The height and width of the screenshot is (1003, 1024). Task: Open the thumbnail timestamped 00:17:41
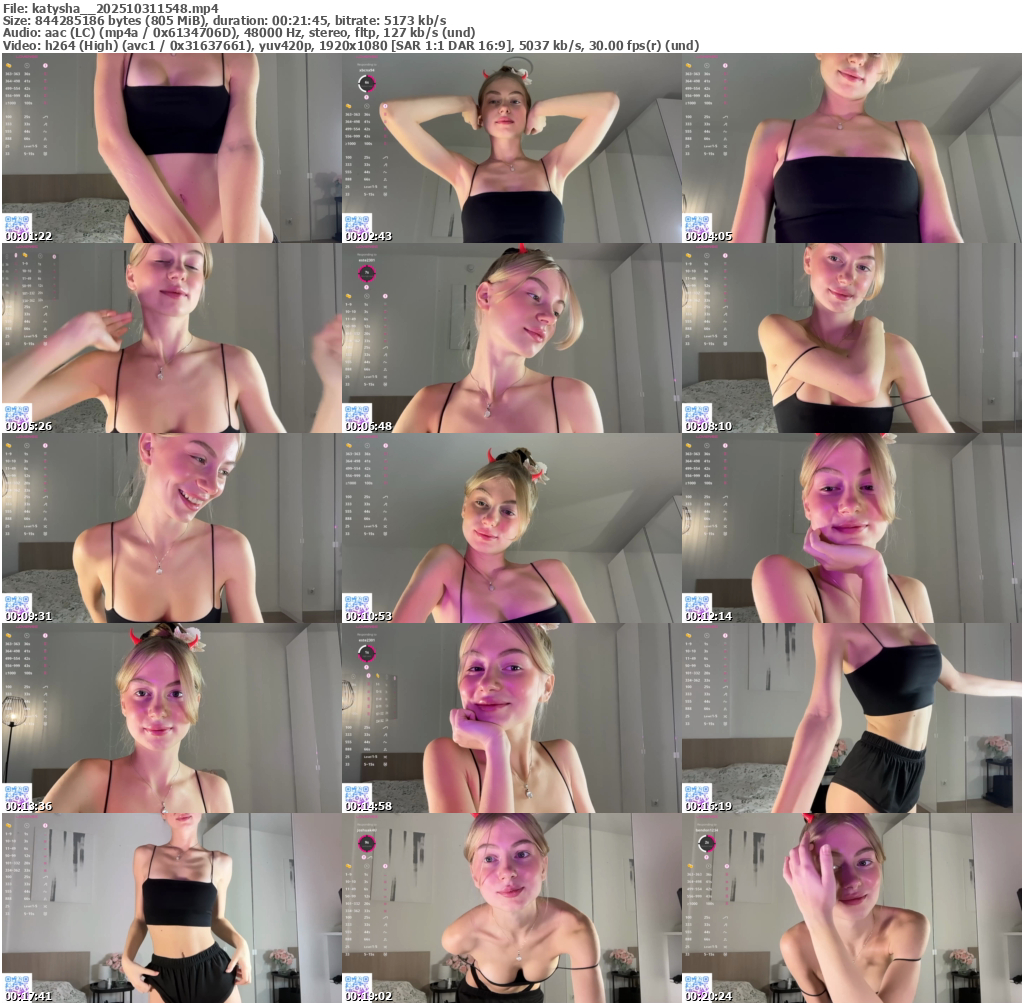point(171,908)
